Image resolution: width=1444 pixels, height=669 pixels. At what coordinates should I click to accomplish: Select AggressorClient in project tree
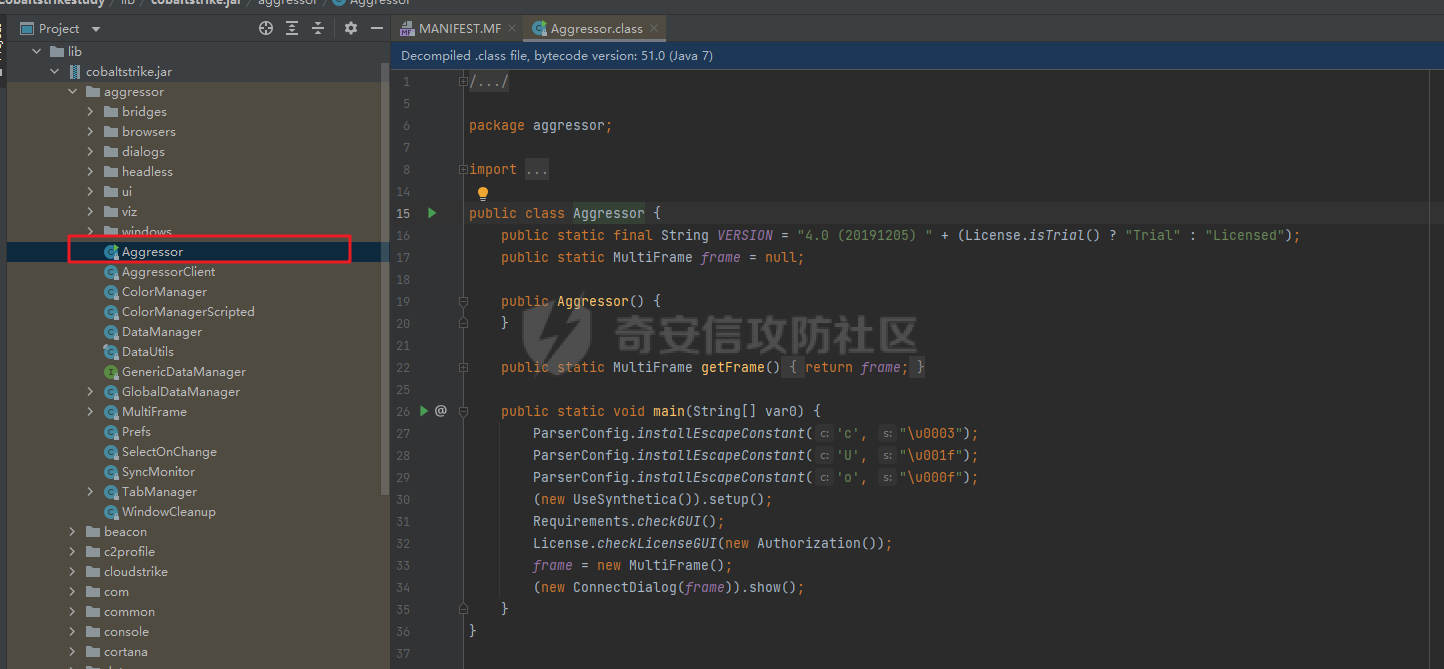tap(168, 272)
